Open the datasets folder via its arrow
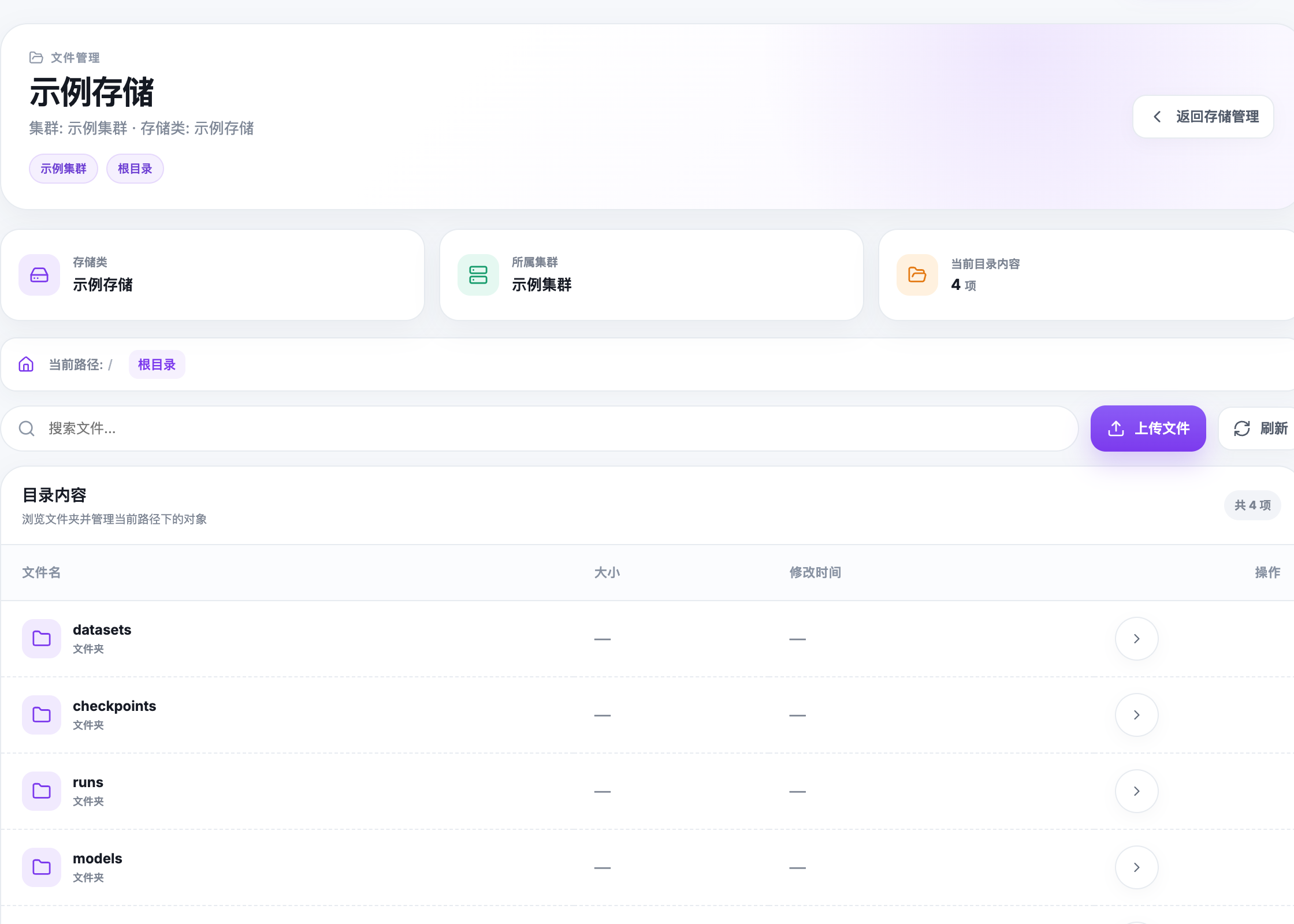This screenshot has width=1294, height=924. pos(1137,639)
